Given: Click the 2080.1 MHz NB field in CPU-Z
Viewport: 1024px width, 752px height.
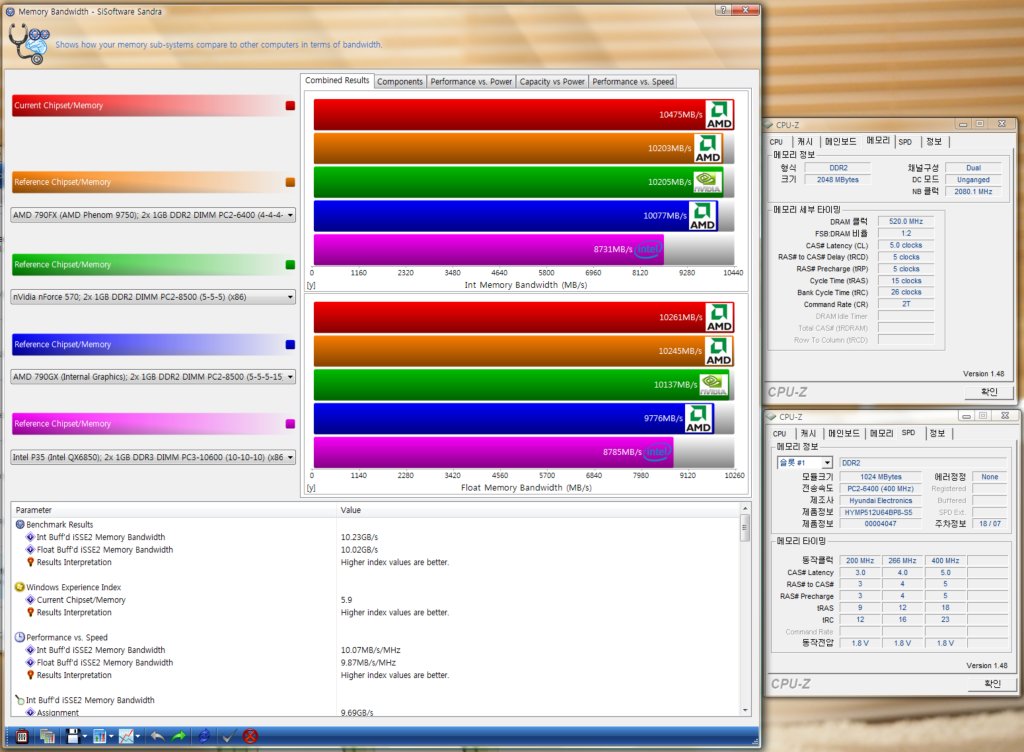Looking at the screenshot, I should tap(973, 191).
